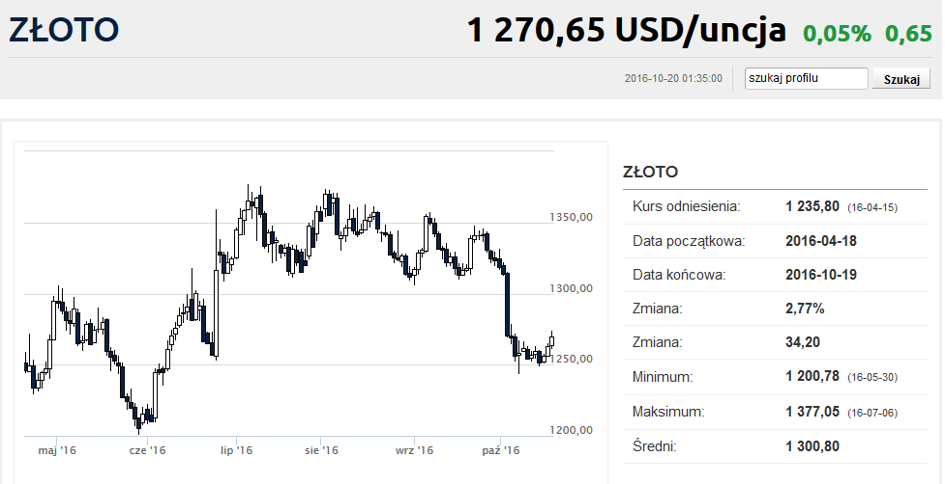Click the 'paź '16' axis label
The height and width of the screenshot is (484, 945).
[x=502, y=450]
